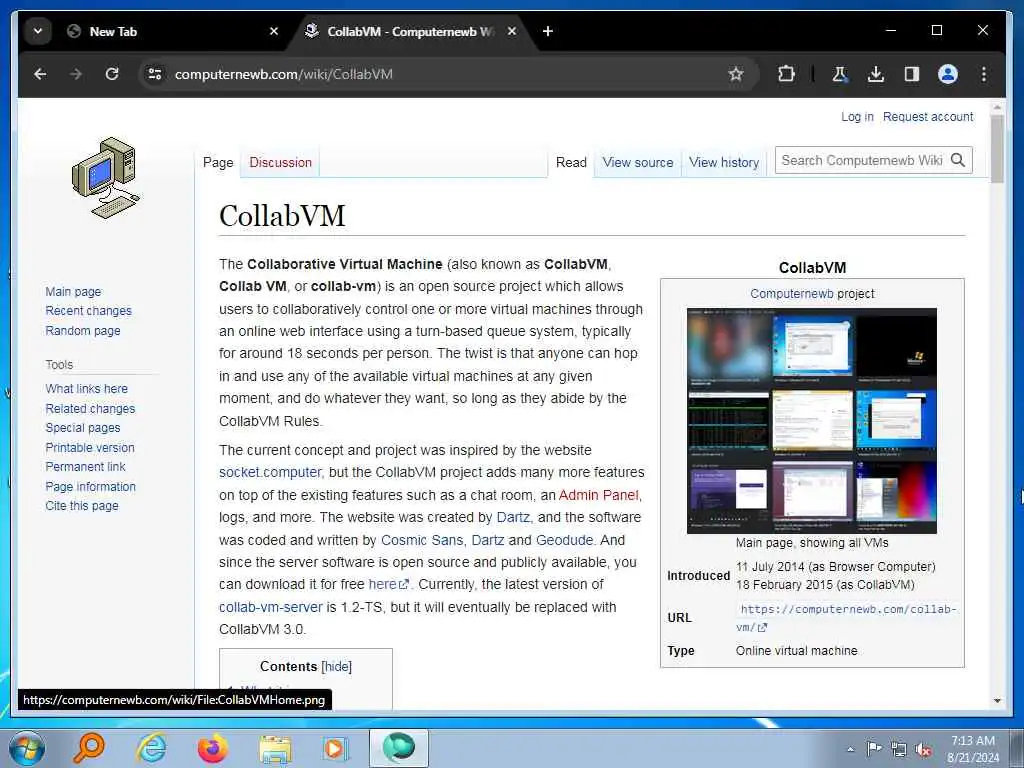Viewport: 1024px width, 768px height.
Task: Open the Windows Start button
Action: tap(27, 748)
